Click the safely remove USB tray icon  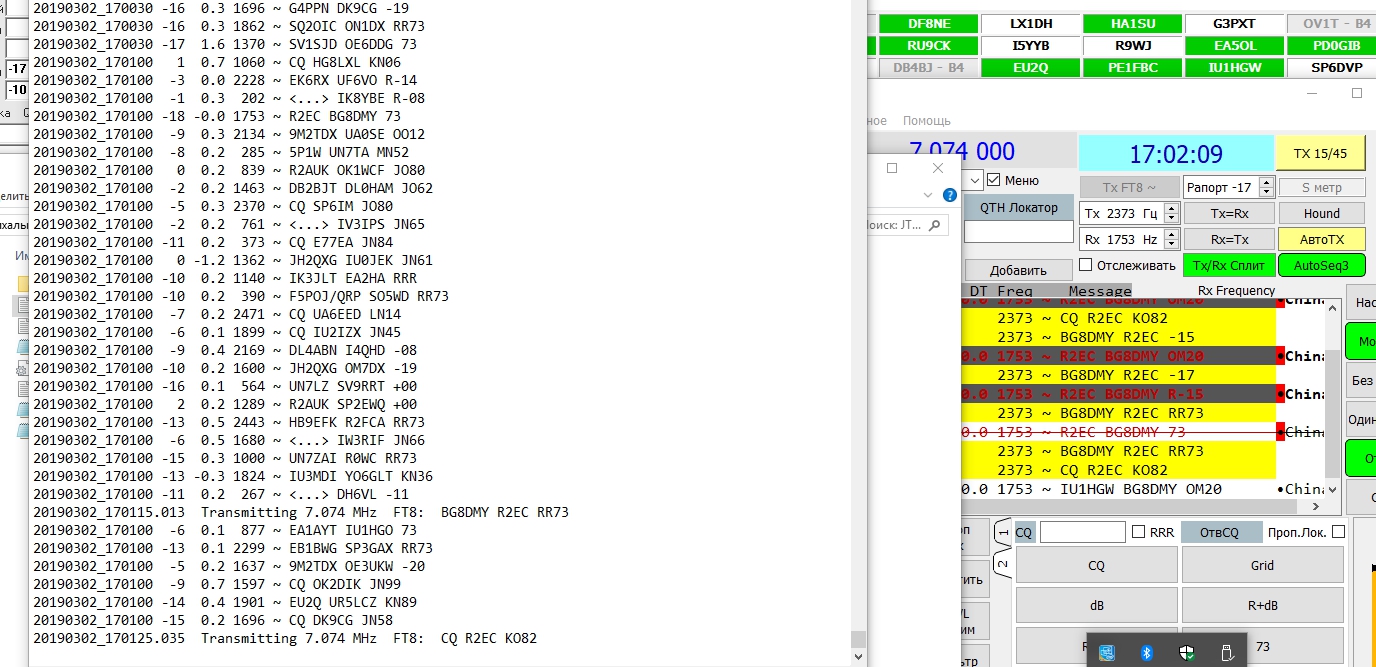coord(1227,653)
